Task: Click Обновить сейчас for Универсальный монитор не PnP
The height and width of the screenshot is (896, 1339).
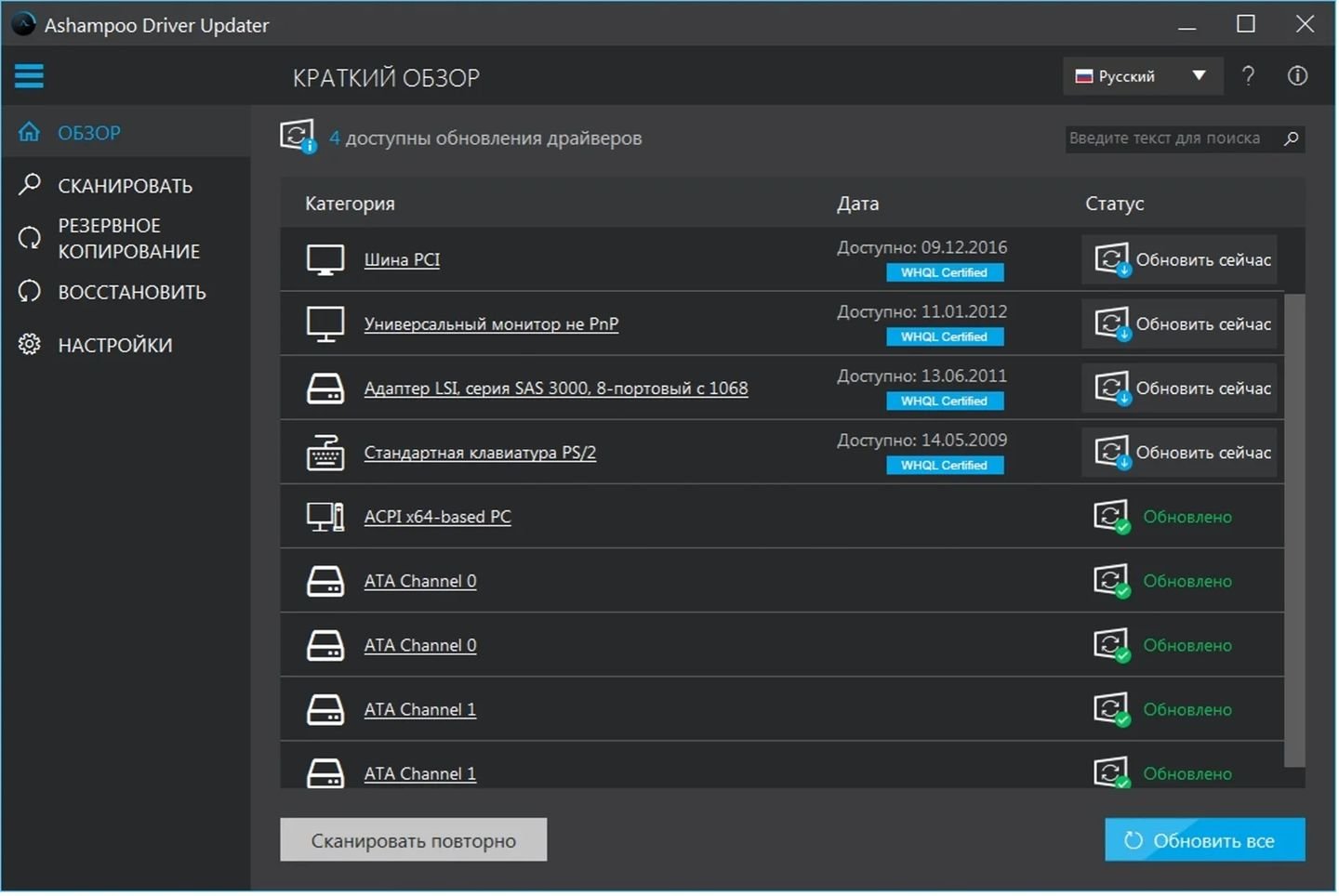Action: coord(1180,324)
